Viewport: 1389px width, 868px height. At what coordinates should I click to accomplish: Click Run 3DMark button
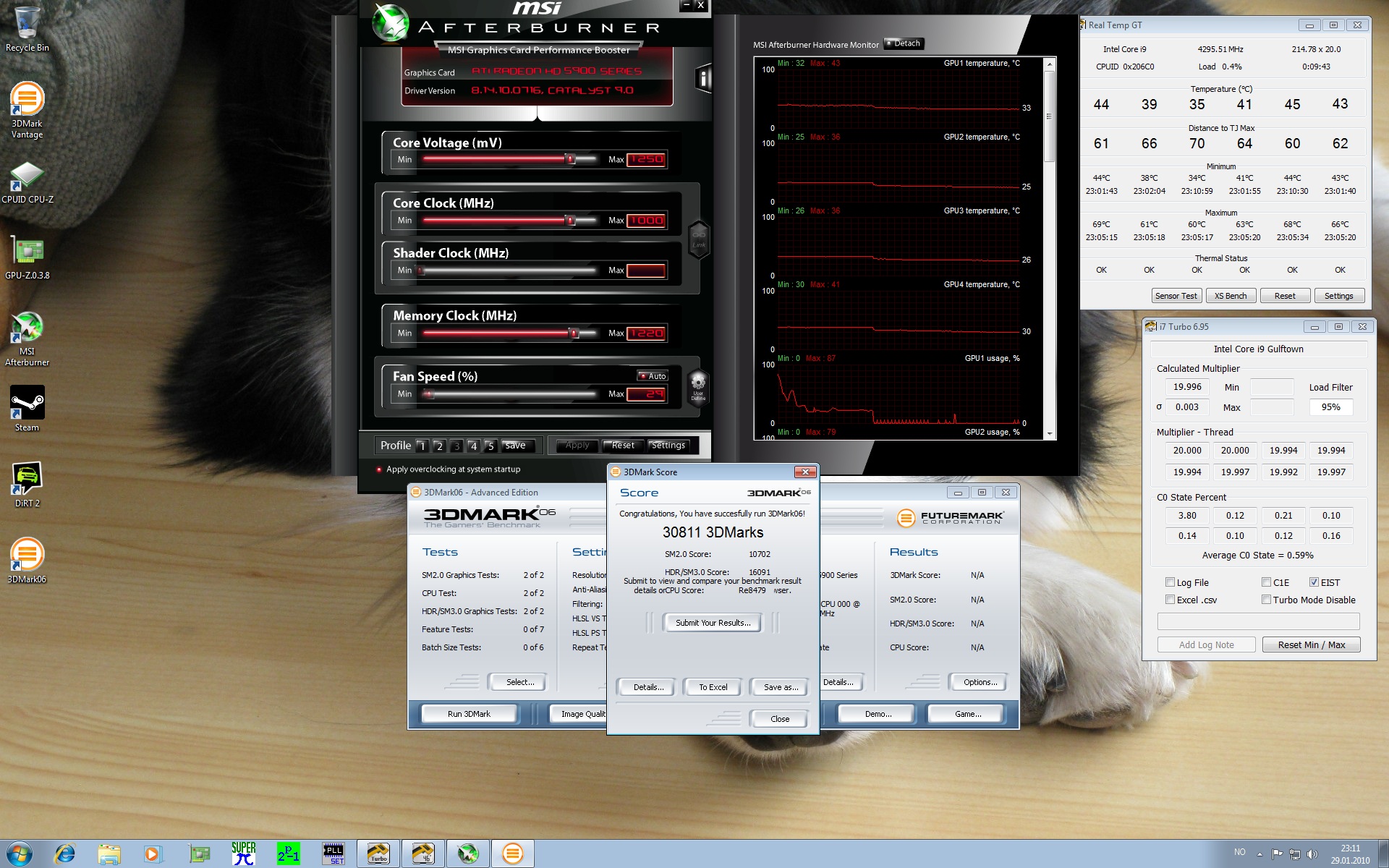(x=469, y=714)
